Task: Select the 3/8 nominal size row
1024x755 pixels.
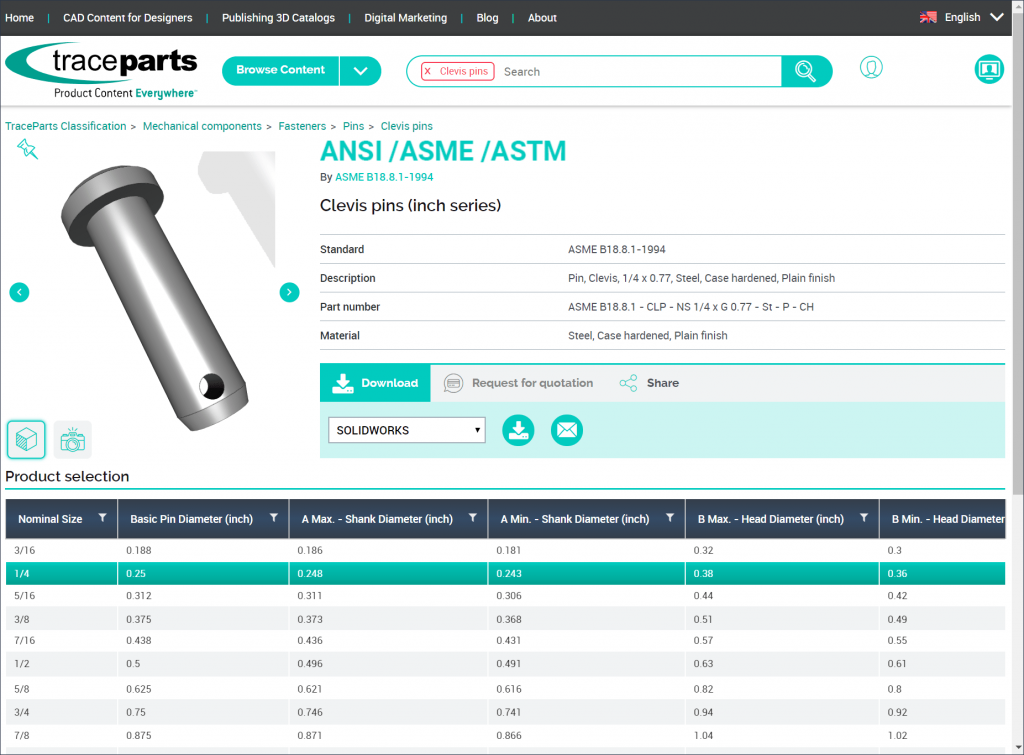Action: tap(505, 618)
